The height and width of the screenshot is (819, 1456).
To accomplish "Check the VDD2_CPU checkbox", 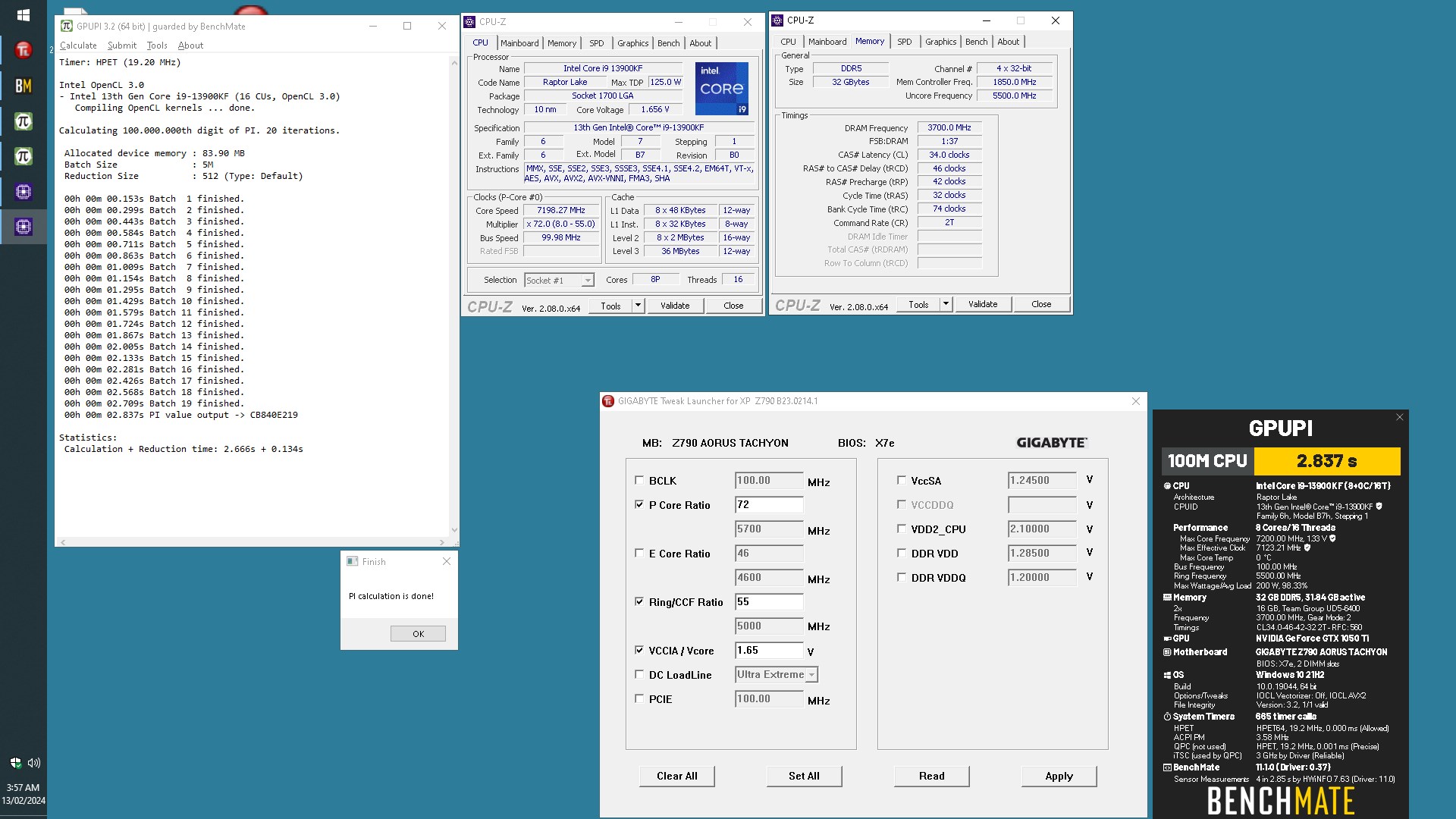I will [902, 529].
